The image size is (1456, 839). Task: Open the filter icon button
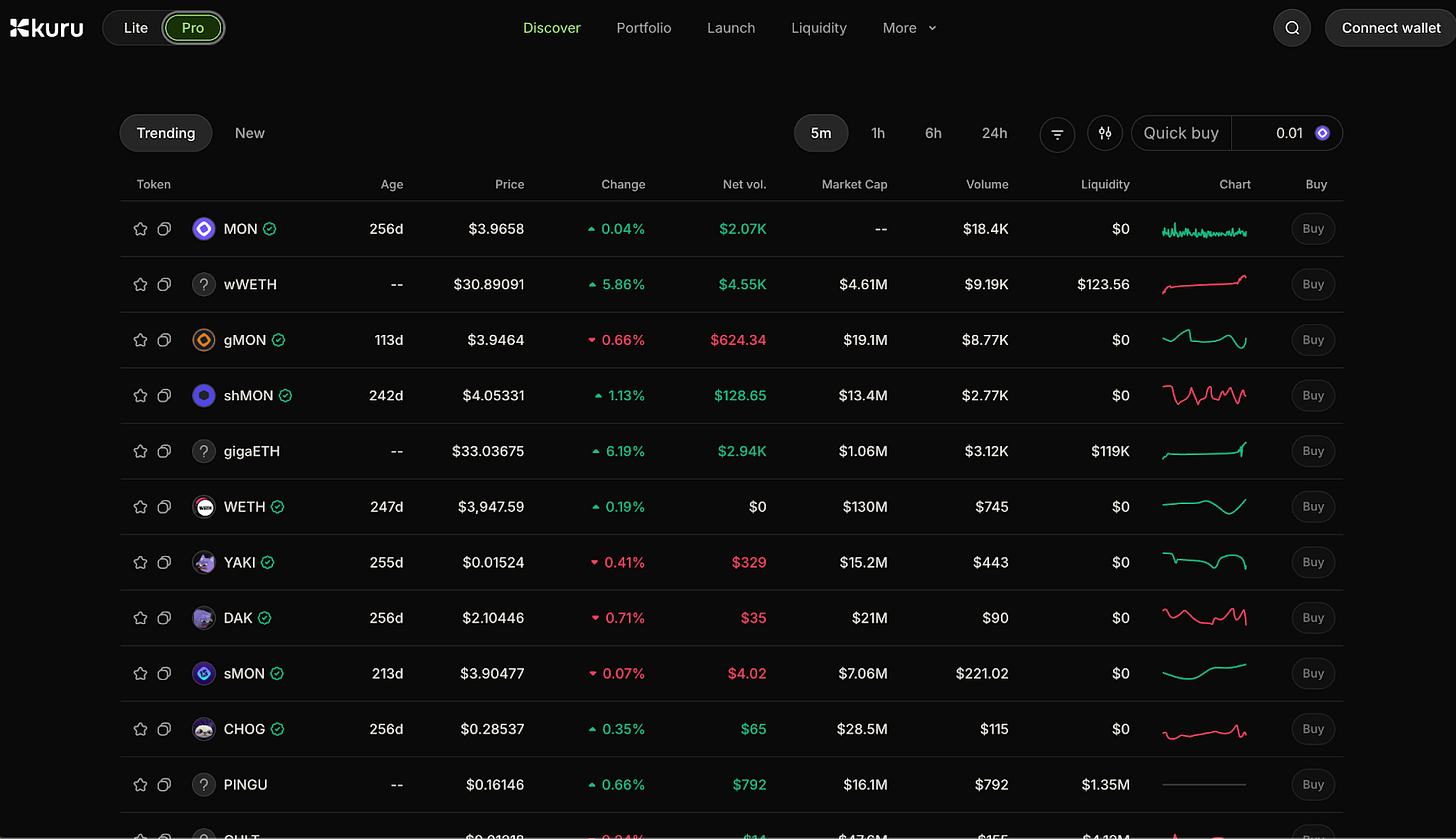1057,133
